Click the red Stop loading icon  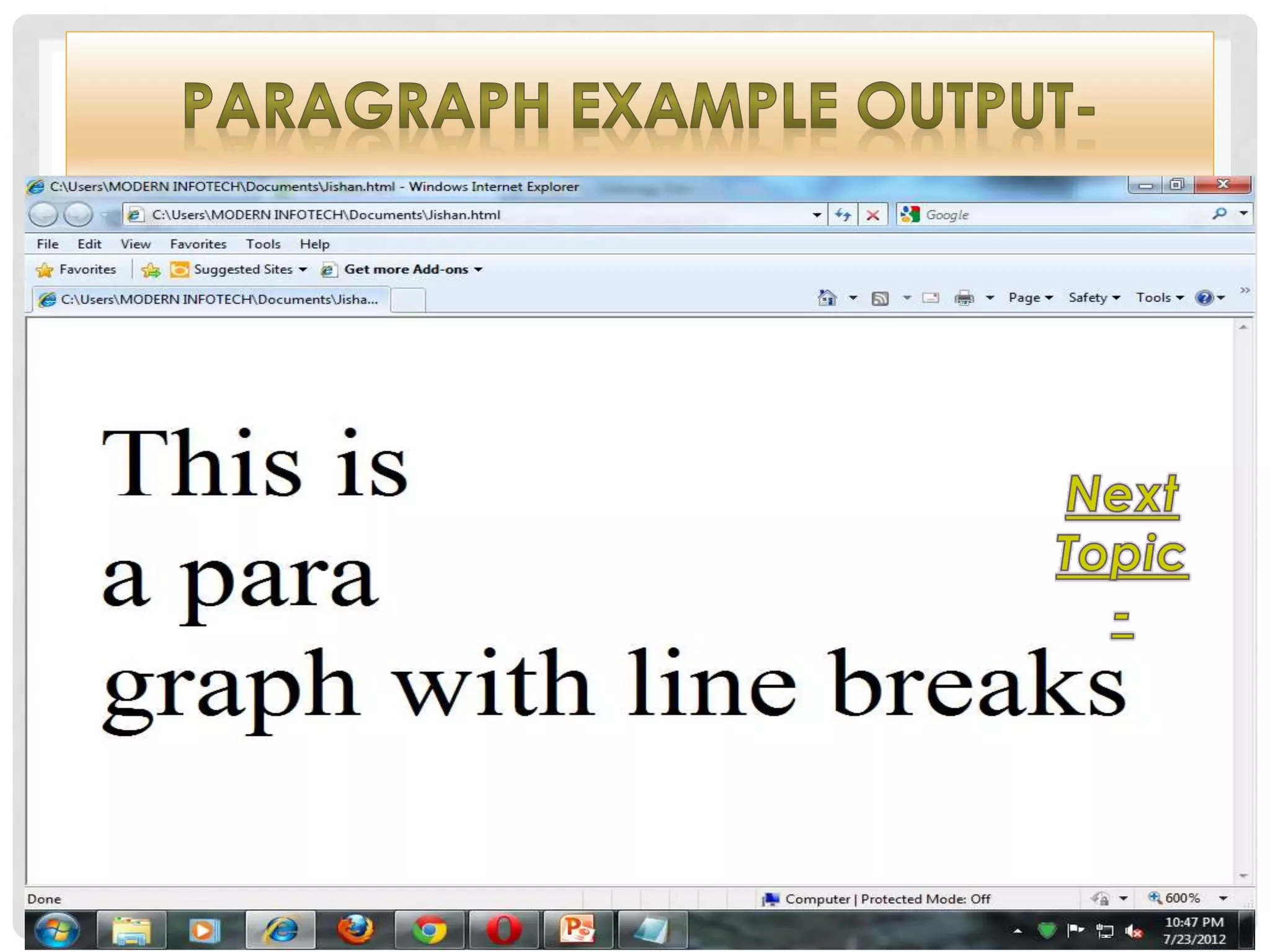(873, 215)
